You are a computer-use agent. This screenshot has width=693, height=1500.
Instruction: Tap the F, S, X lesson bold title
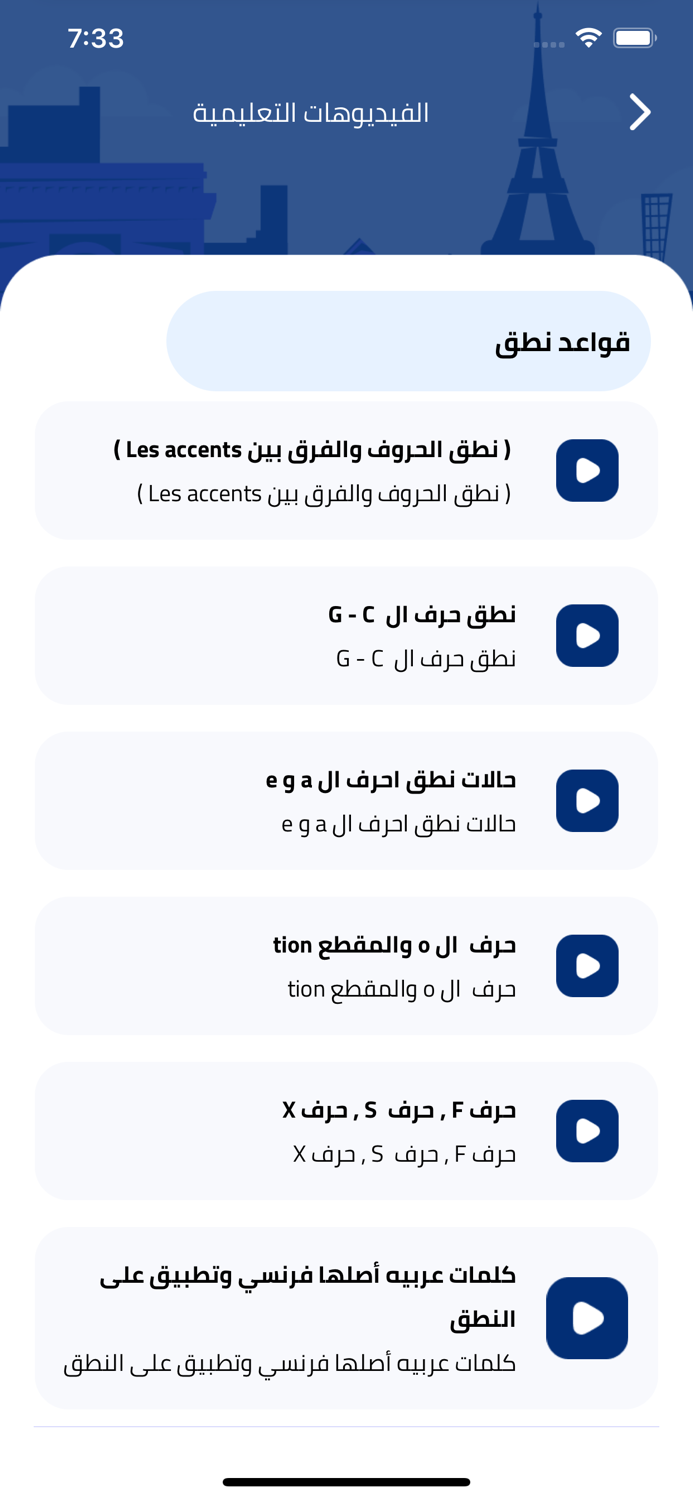coord(398,1110)
